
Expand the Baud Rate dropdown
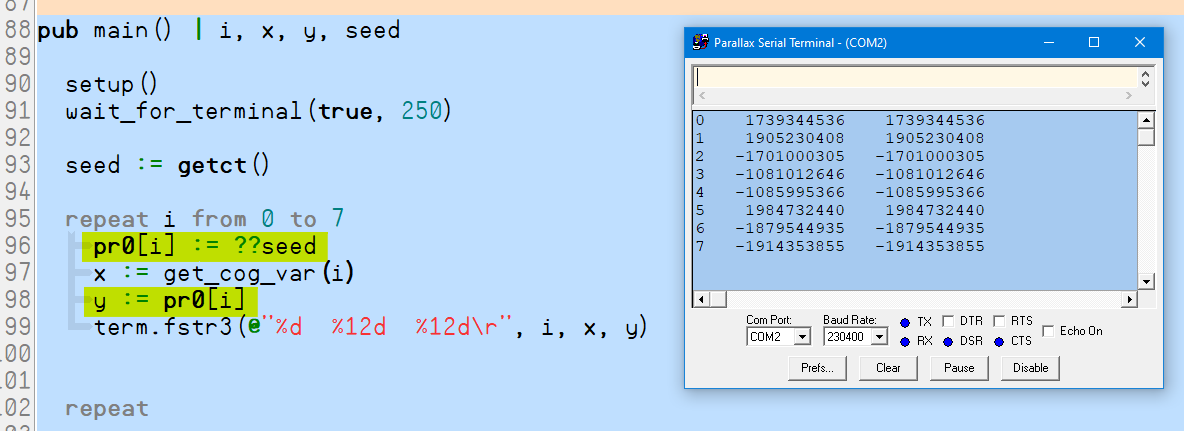(879, 337)
